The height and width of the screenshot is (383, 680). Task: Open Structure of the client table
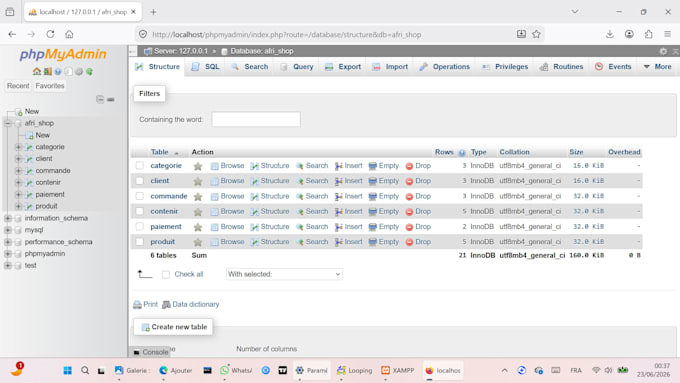click(270, 181)
